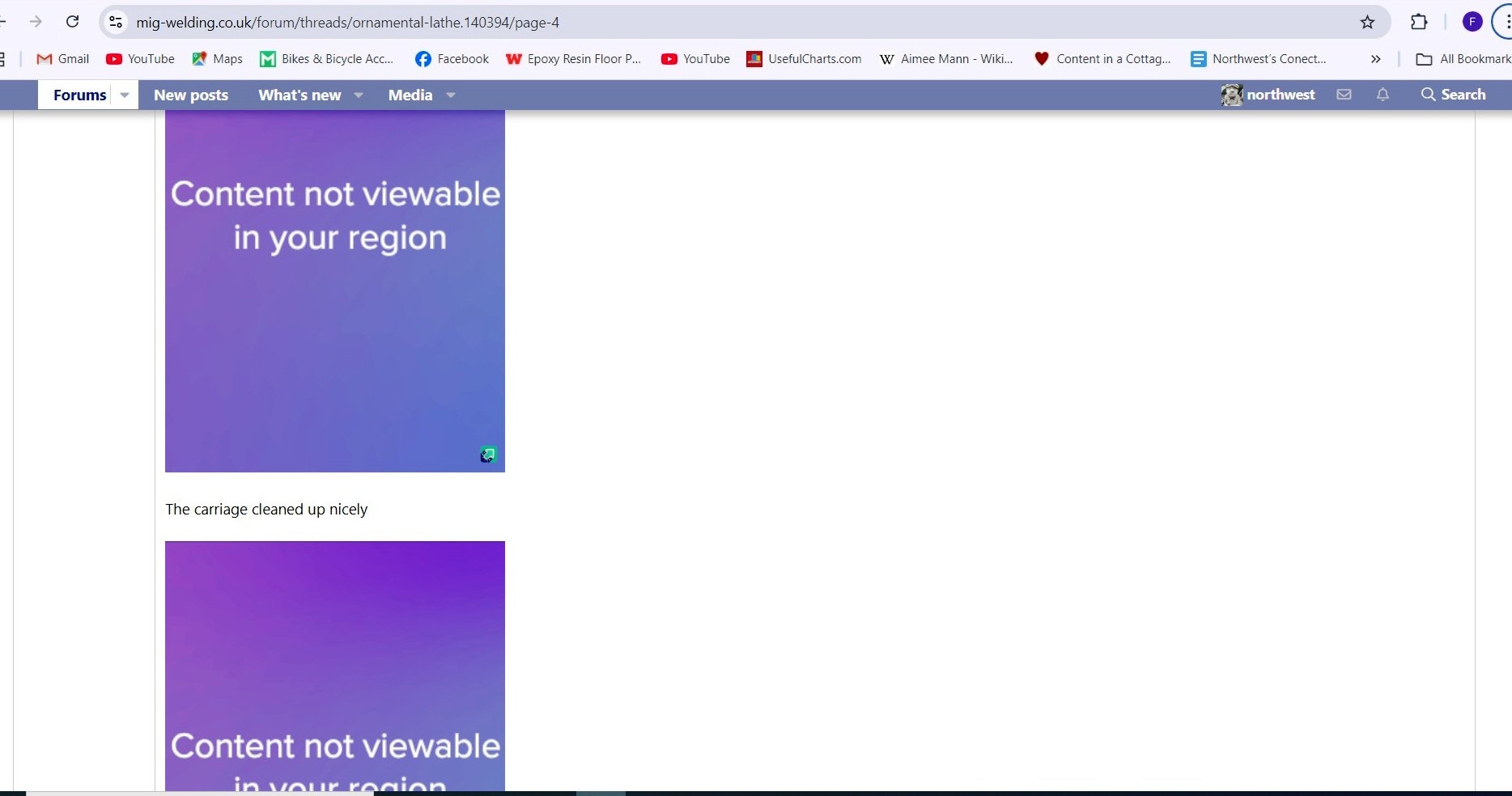Show more bookmarks with the chevron
Screen dimensions: 1512x796
(1375, 59)
